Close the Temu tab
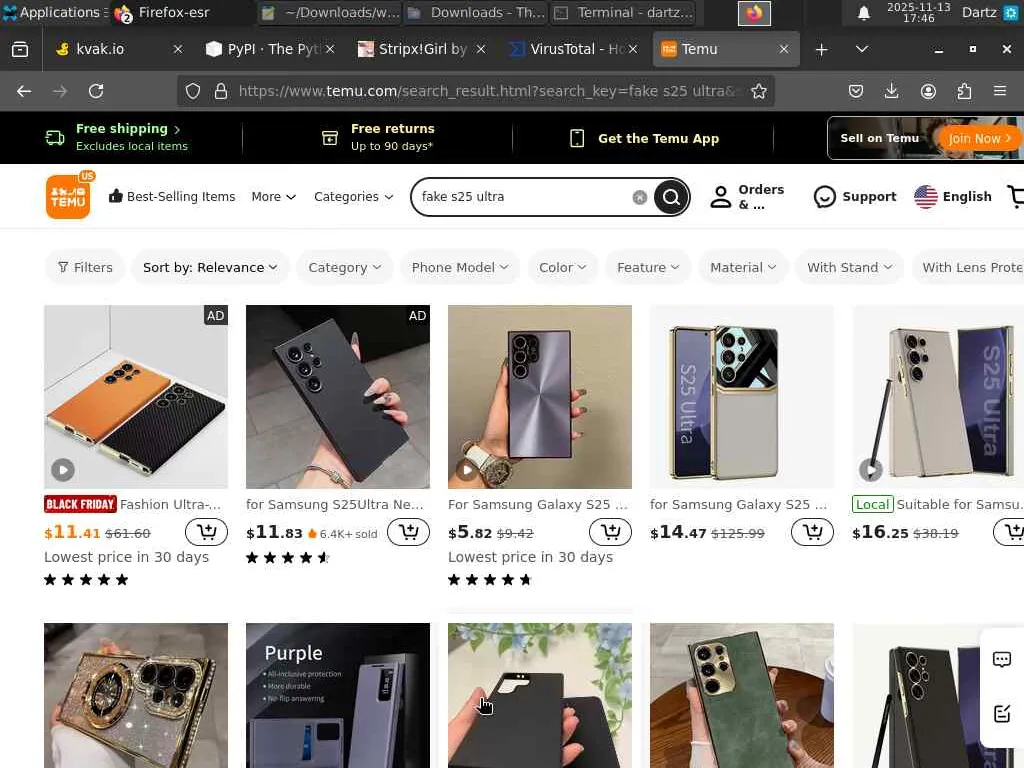Image resolution: width=1024 pixels, height=768 pixels. click(x=784, y=49)
